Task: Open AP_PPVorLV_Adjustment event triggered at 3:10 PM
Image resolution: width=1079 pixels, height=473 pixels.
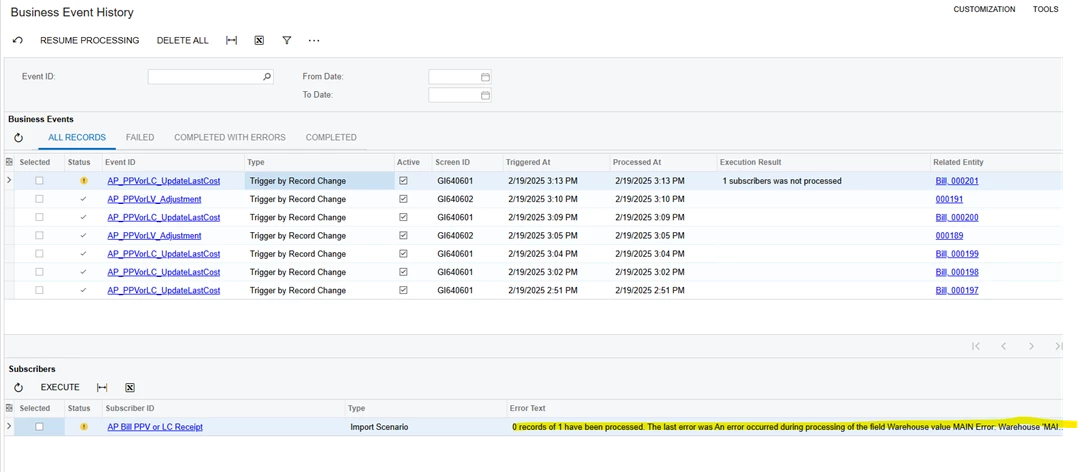Action: pos(154,199)
